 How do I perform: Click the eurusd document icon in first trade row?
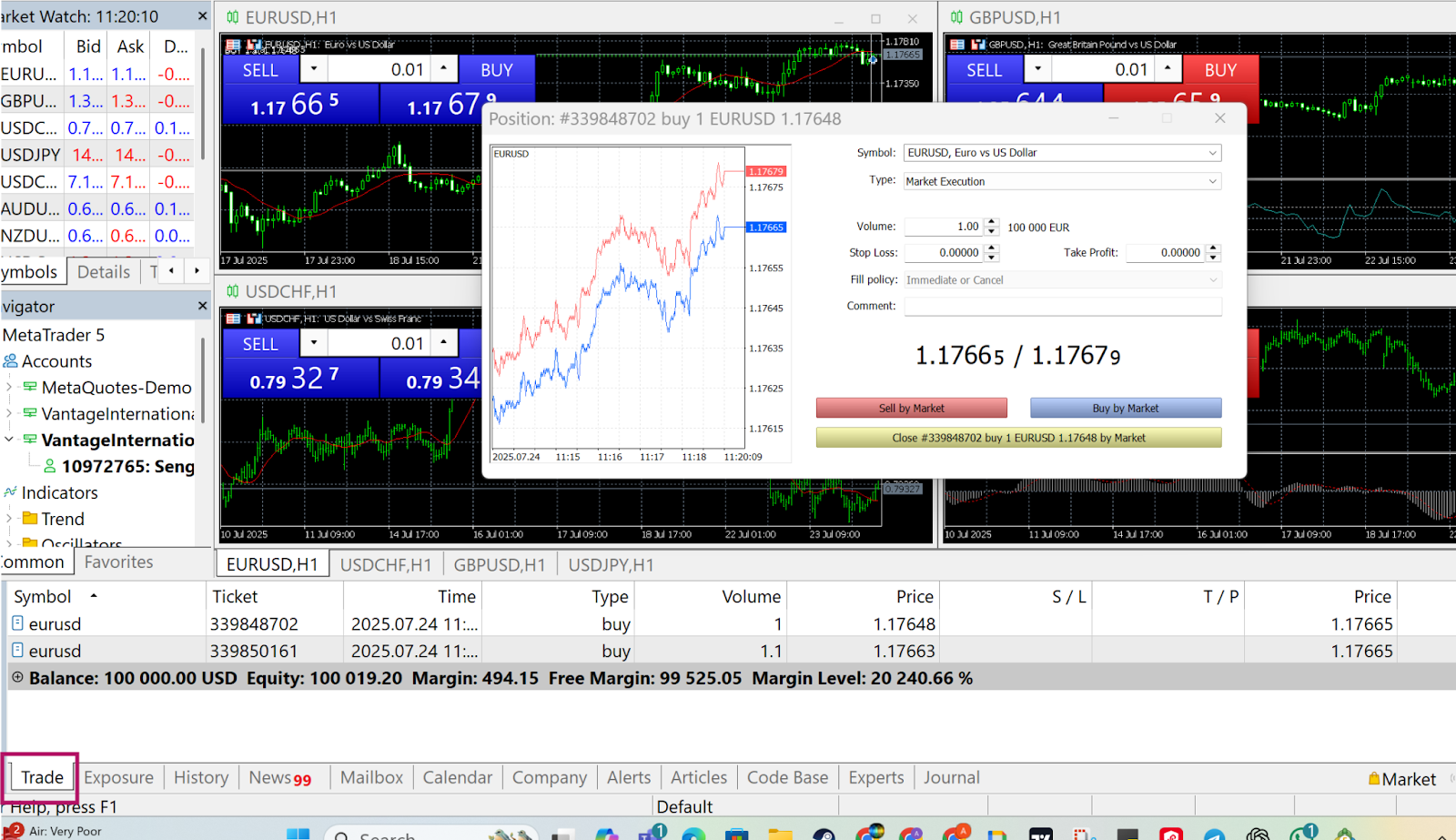[18, 623]
